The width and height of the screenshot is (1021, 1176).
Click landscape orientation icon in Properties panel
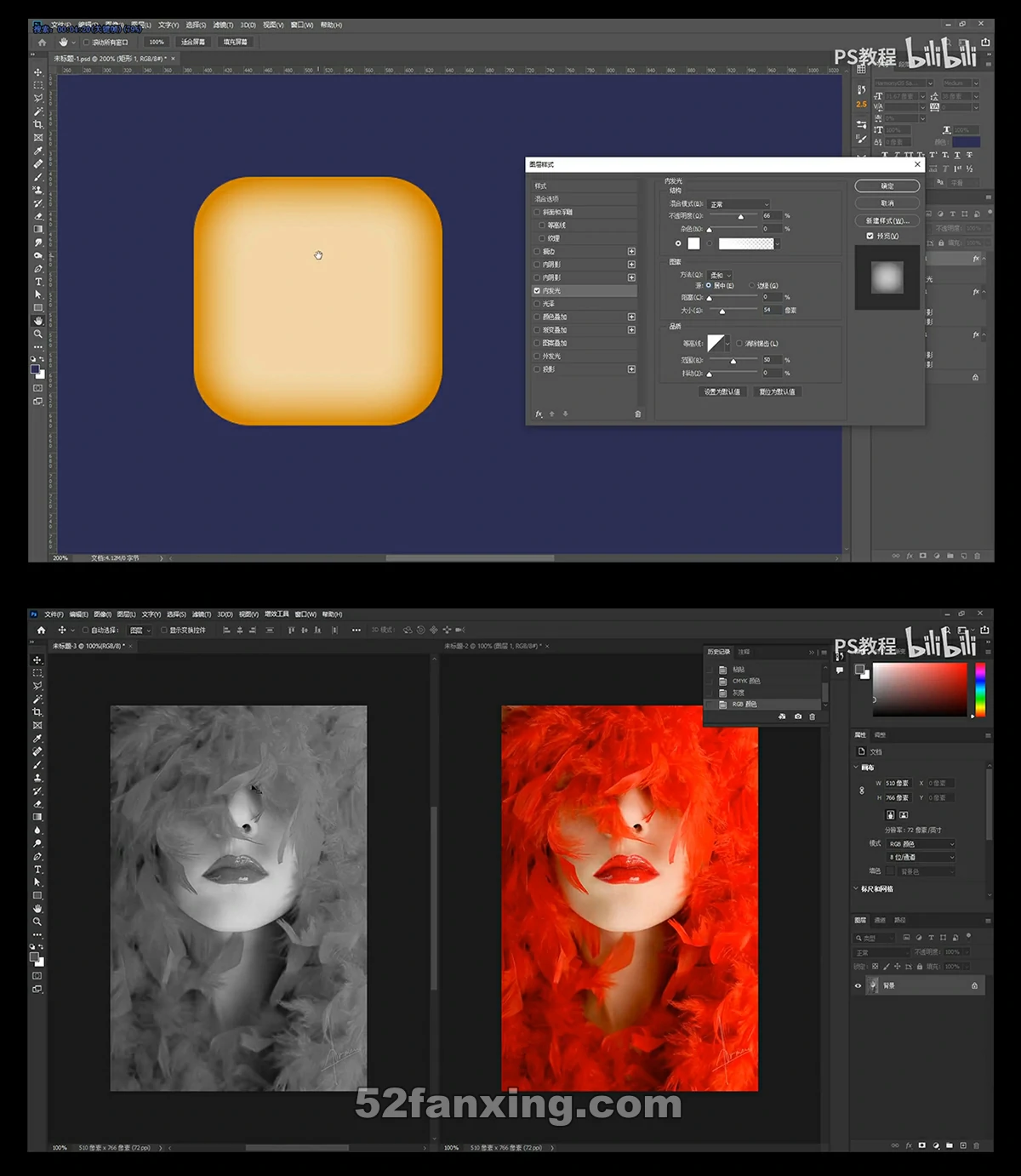904,814
